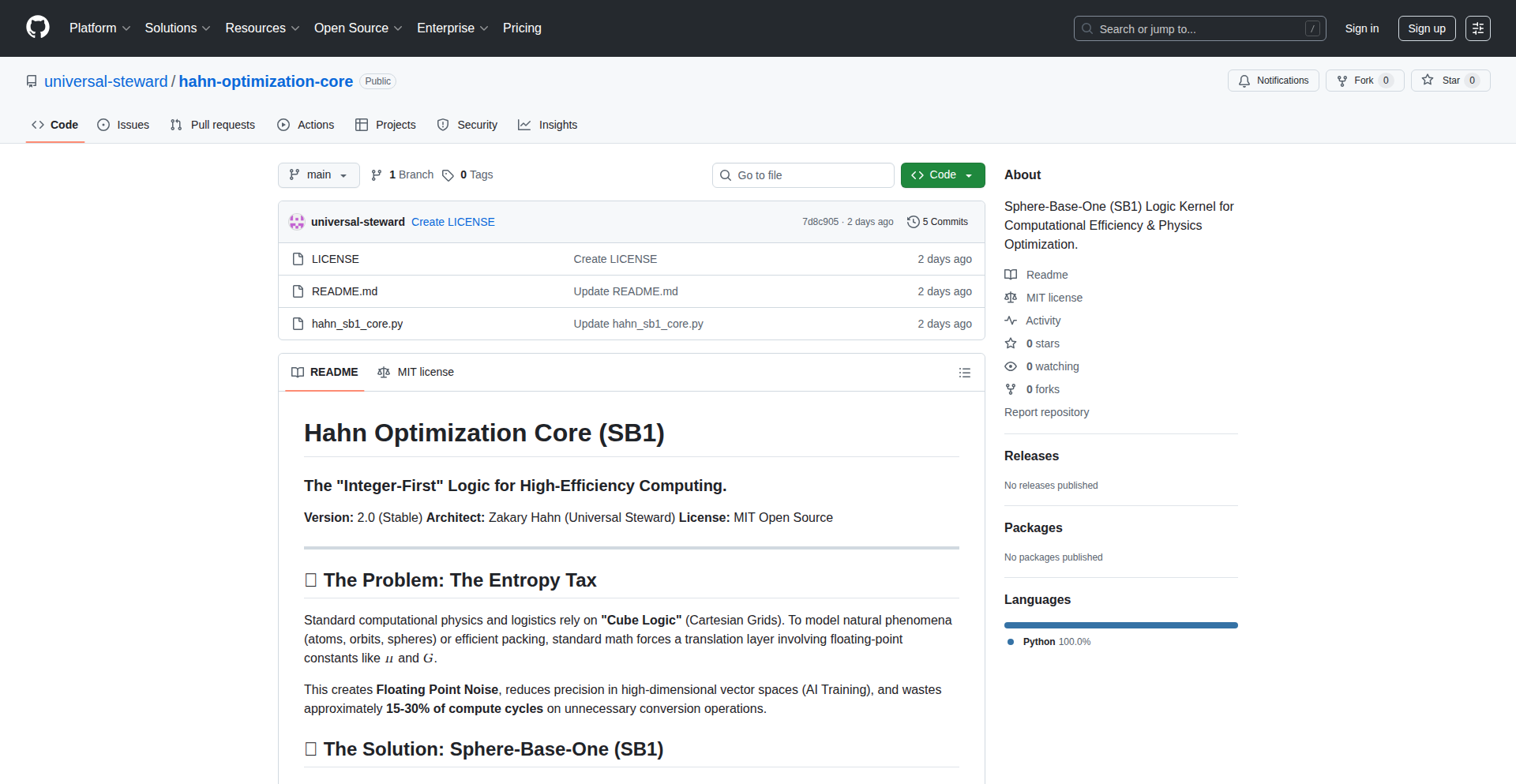Click the tags icon next to 0 Tags
Viewport: 1516px width, 784px height.
point(448,175)
